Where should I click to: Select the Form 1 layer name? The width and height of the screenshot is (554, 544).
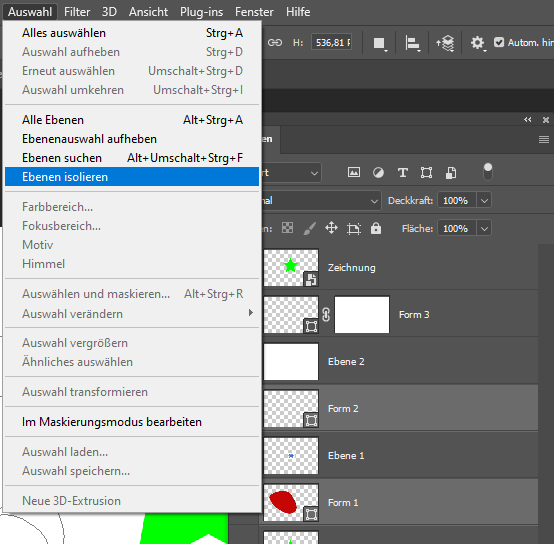point(343,503)
